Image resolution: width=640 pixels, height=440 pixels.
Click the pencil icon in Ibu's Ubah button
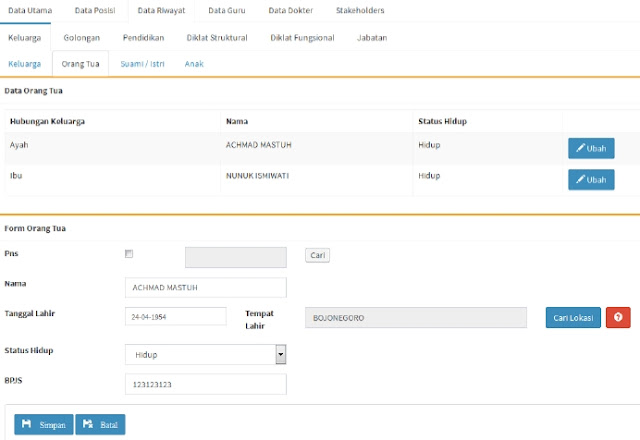pos(580,179)
